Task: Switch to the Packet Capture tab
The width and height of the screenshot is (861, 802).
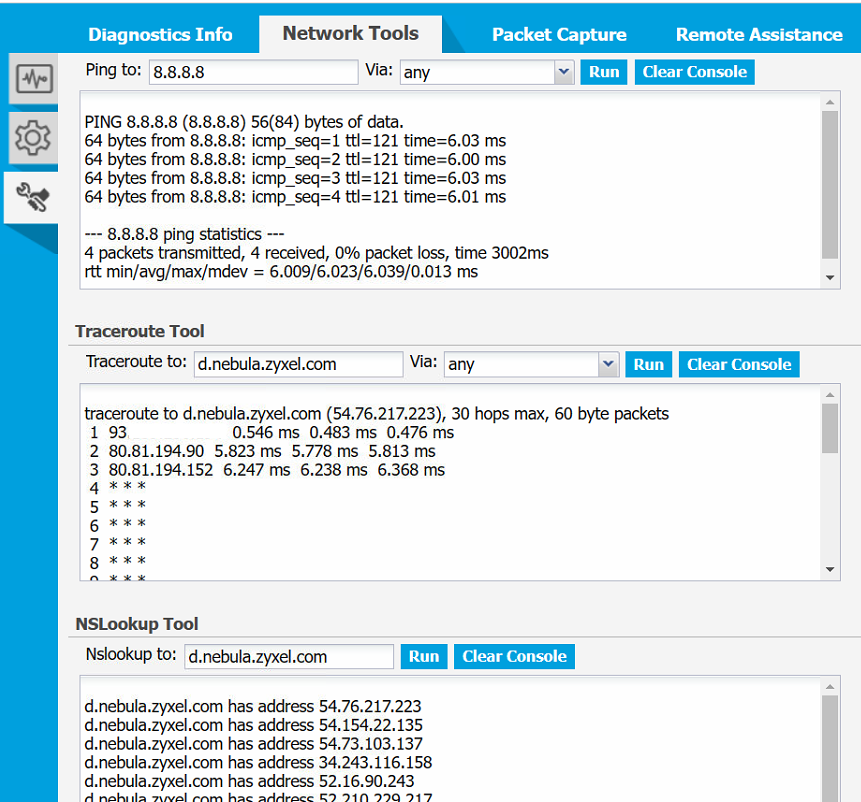Action: point(559,33)
